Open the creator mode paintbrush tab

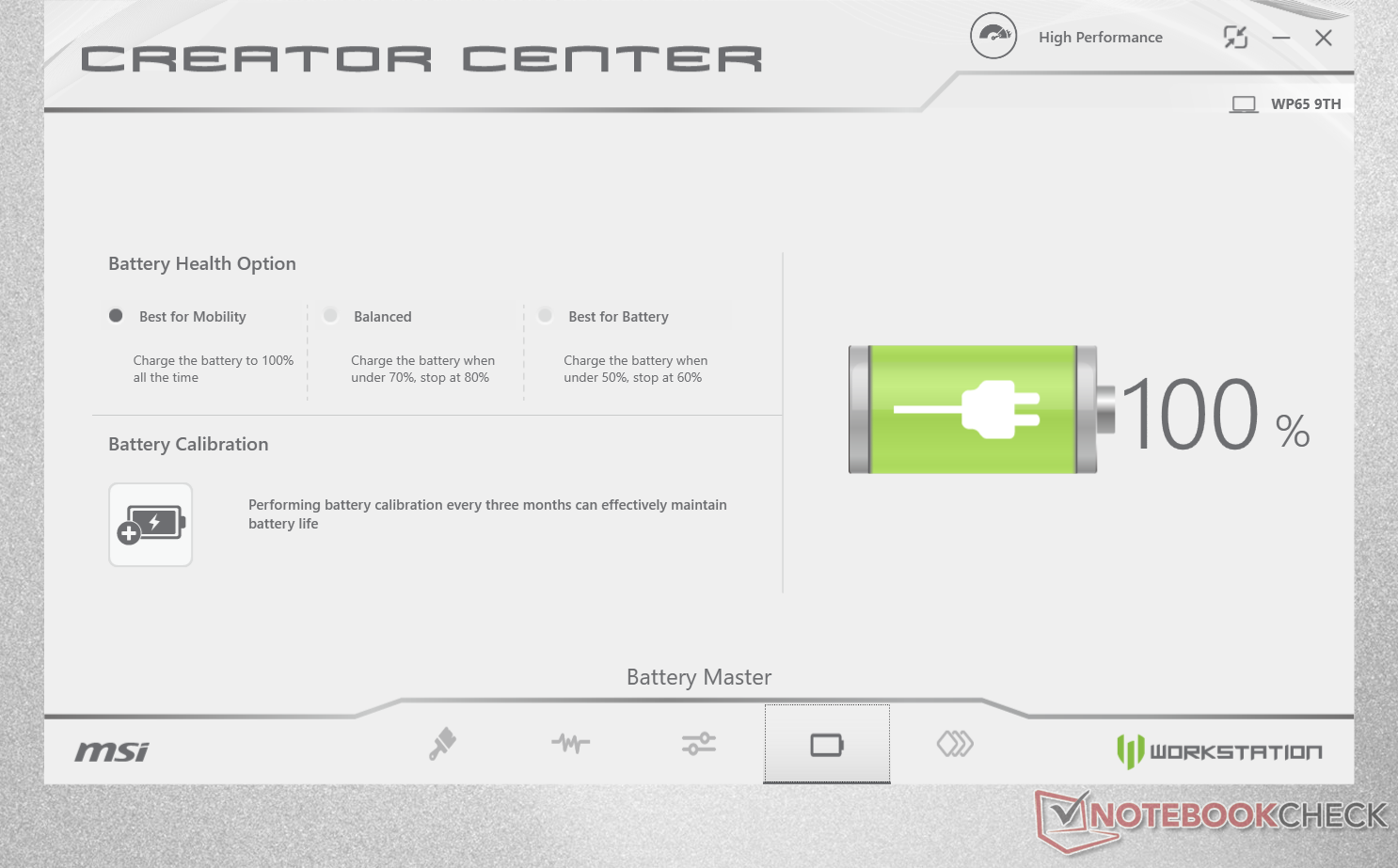click(443, 744)
